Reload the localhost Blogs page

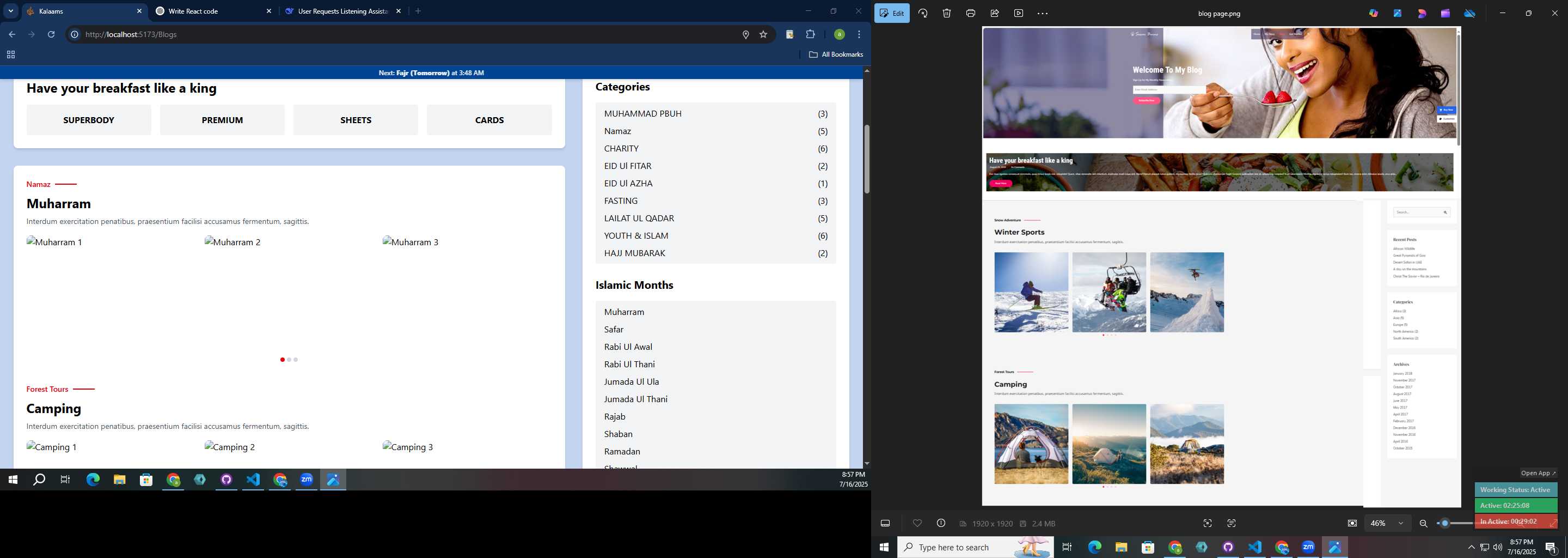[x=51, y=34]
